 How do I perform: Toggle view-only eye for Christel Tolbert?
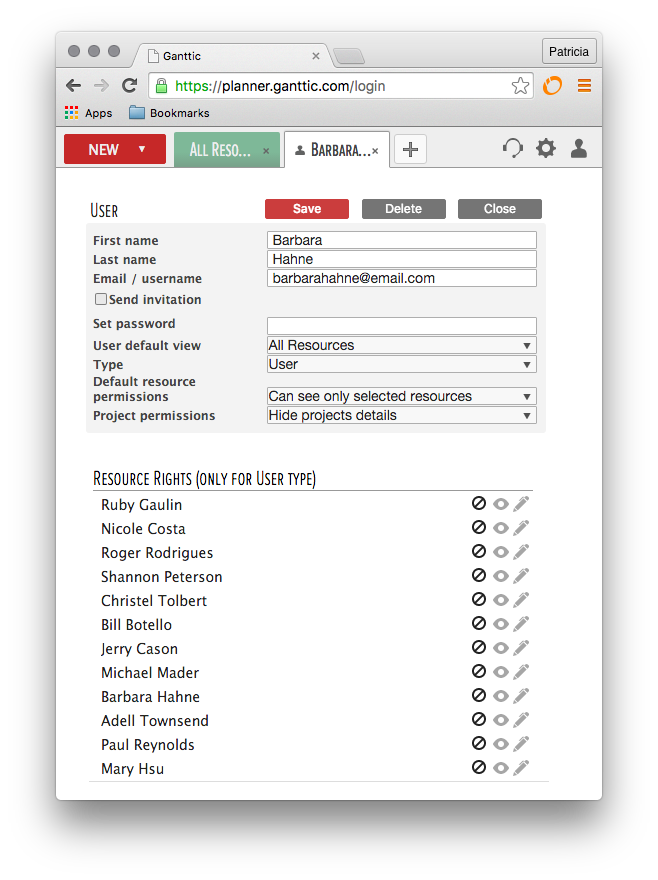coord(501,600)
